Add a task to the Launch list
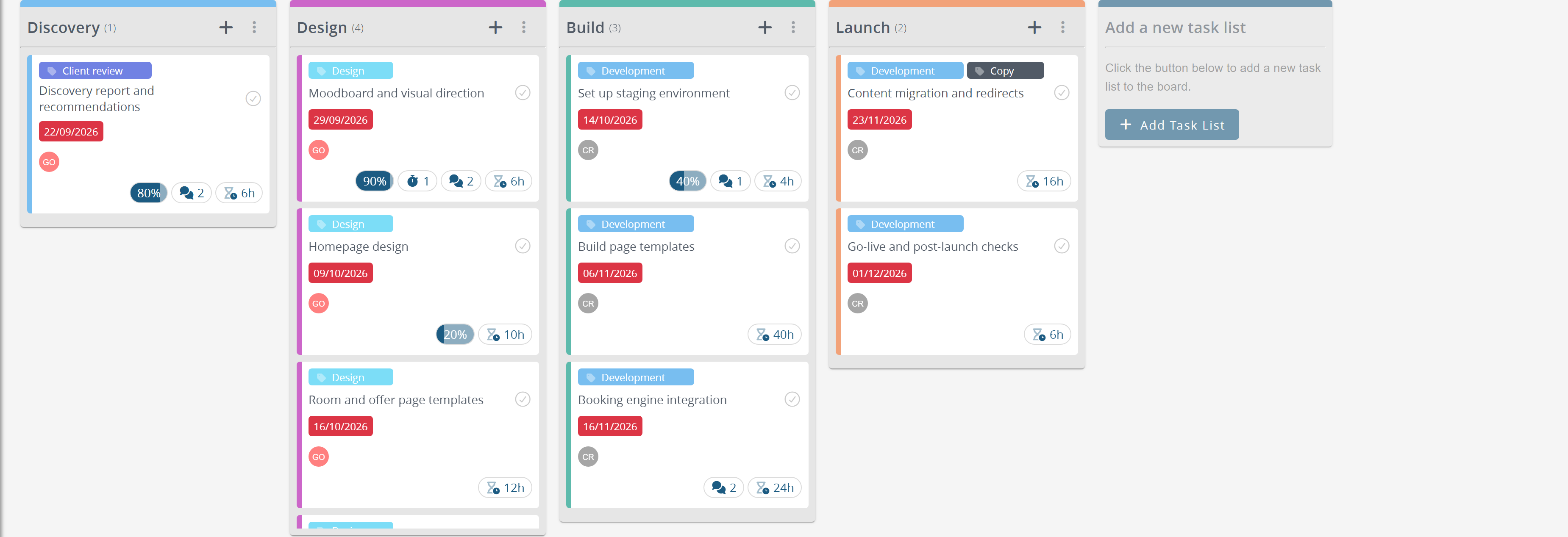This screenshot has height=537, width=1568. point(1034,28)
